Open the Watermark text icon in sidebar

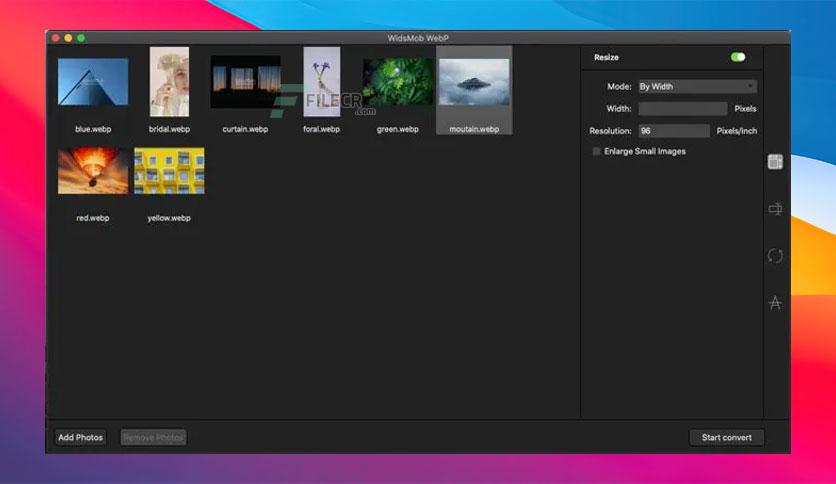[775, 303]
